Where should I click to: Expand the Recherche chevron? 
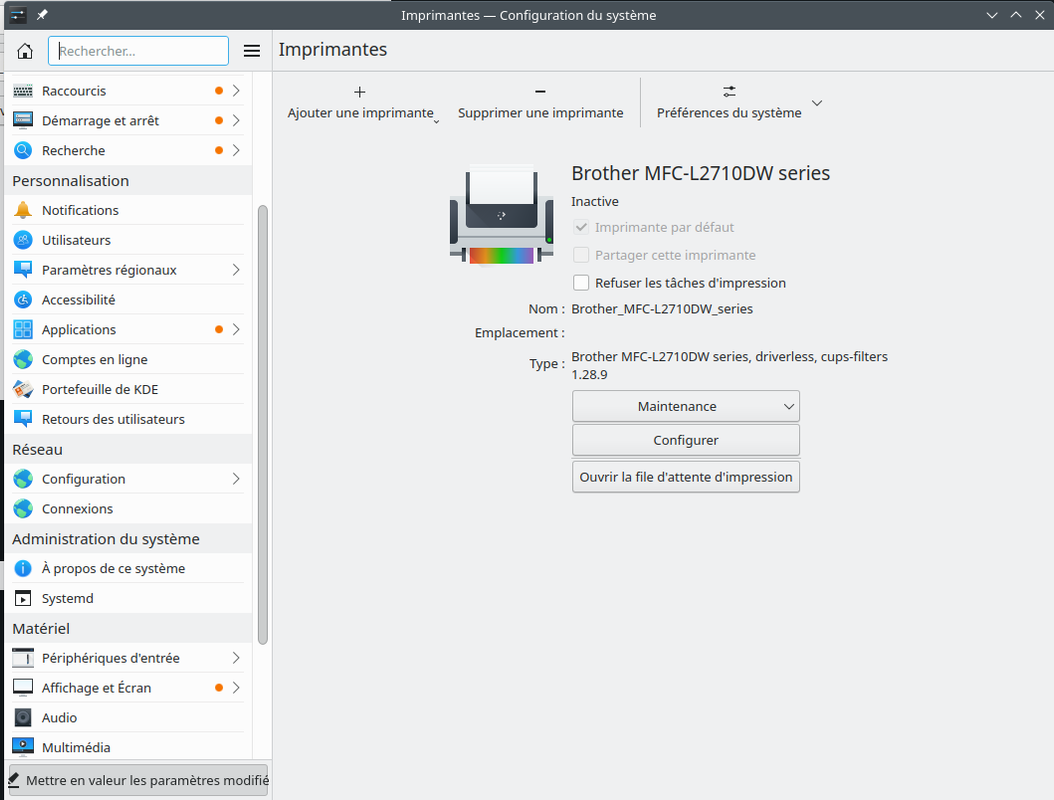coord(236,150)
